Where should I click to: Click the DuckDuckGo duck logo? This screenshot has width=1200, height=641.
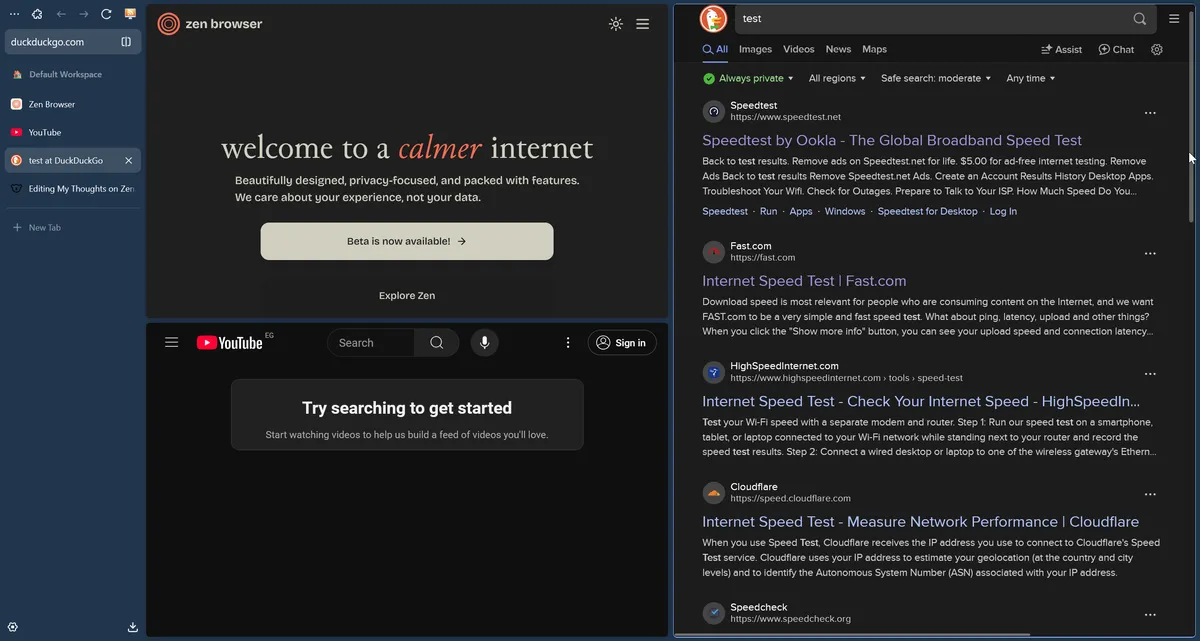(x=714, y=19)
